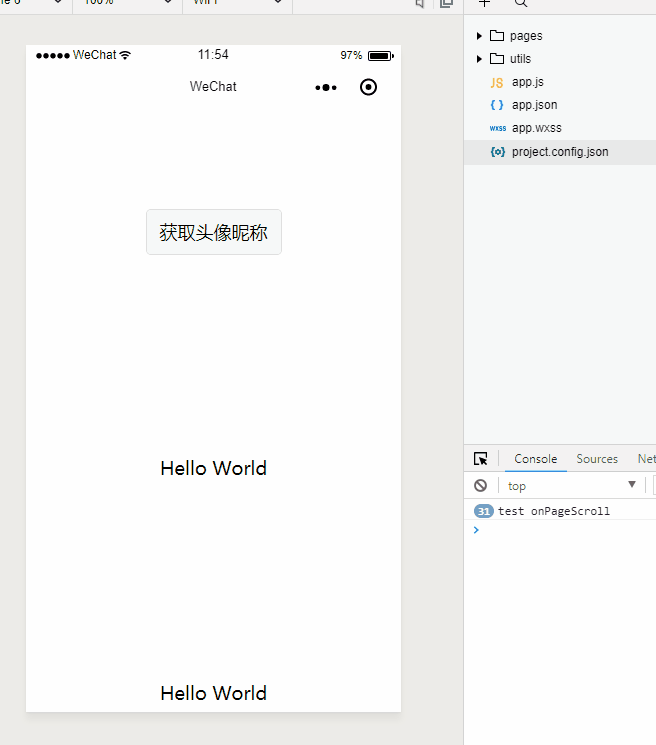Screen dimensions: 656x745
Task: Click the 31 message count badge
Action: 484,511
